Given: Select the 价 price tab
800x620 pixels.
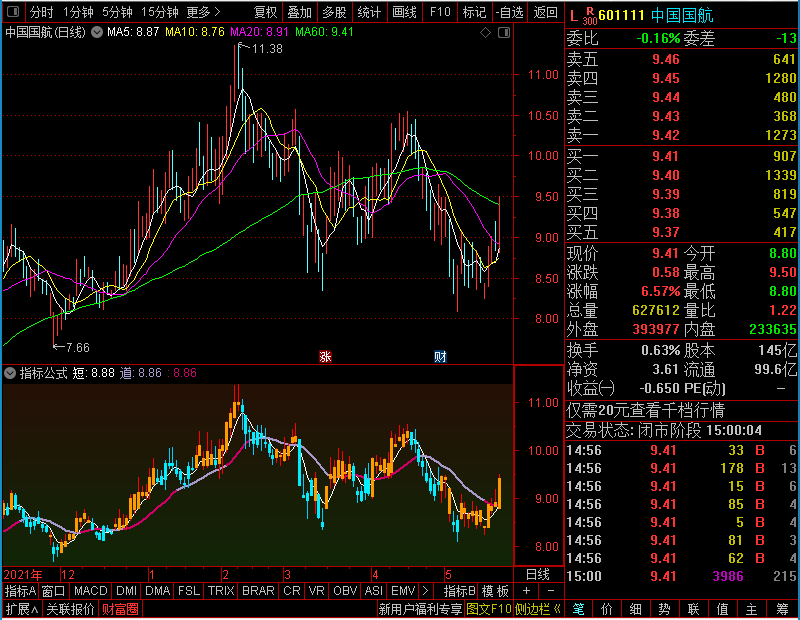Looking at the screenshot, I should (x=607, y=609).
